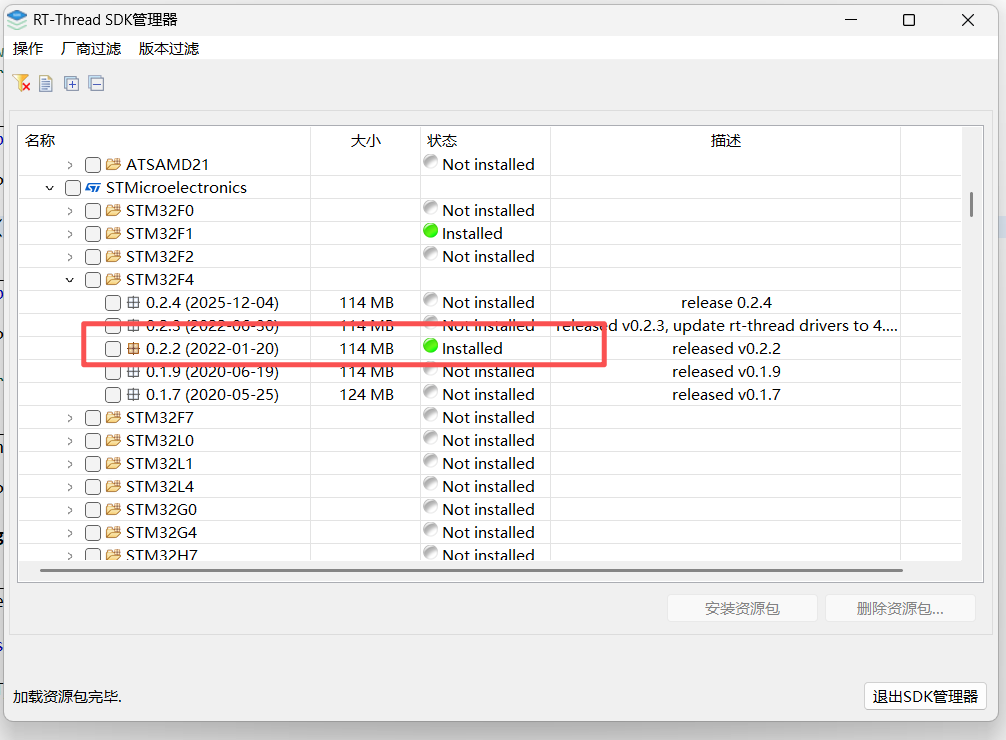Expand the STM32F1 tree node
Screen dimensions: 1006x740
[70, 234]
